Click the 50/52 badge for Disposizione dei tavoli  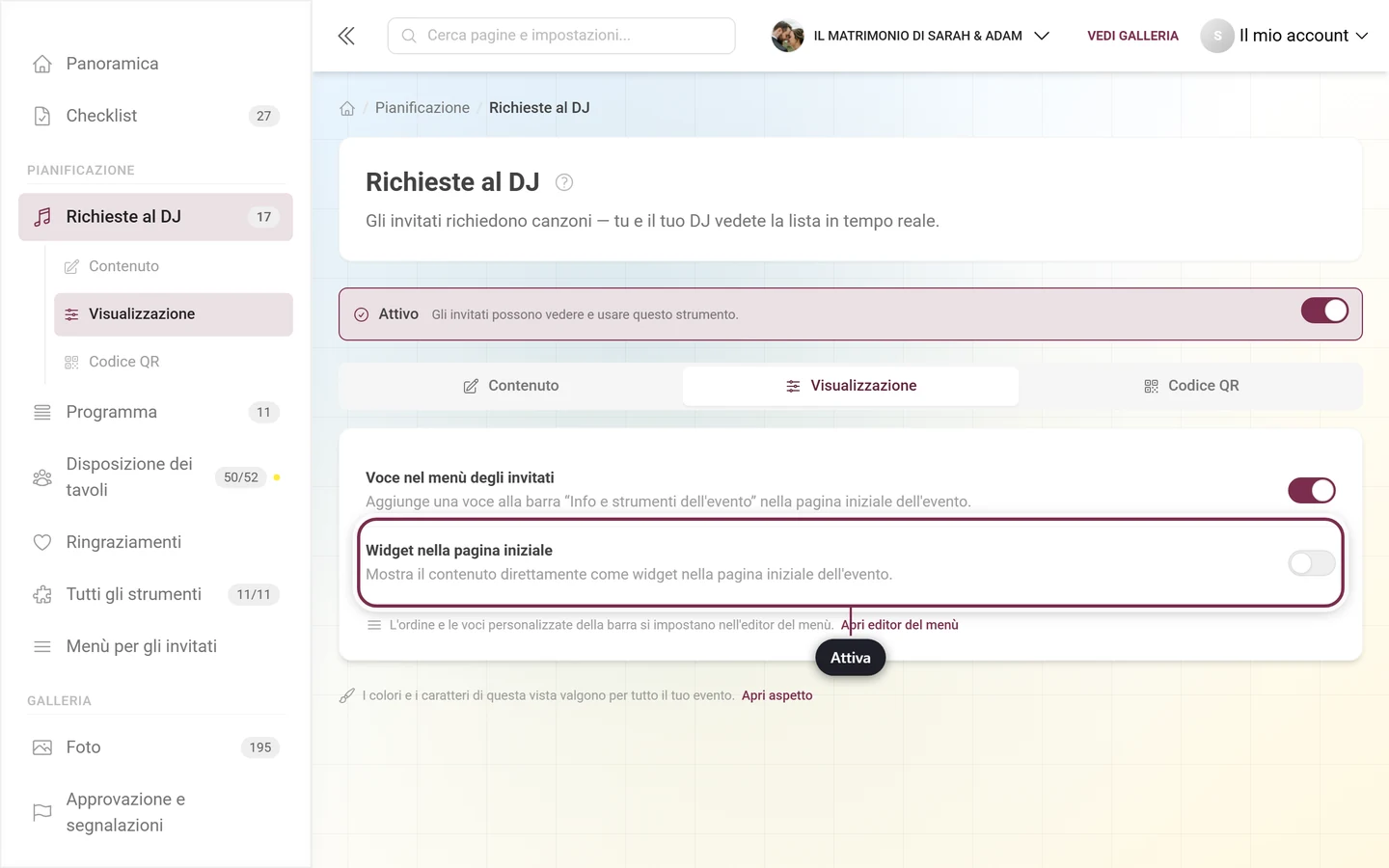241,477
